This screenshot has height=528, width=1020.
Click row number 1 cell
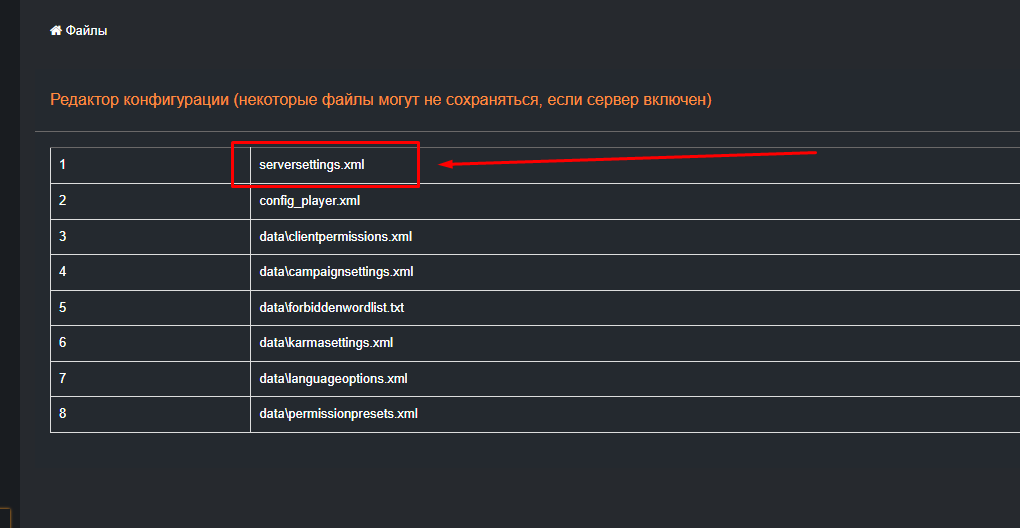[63, 165]
